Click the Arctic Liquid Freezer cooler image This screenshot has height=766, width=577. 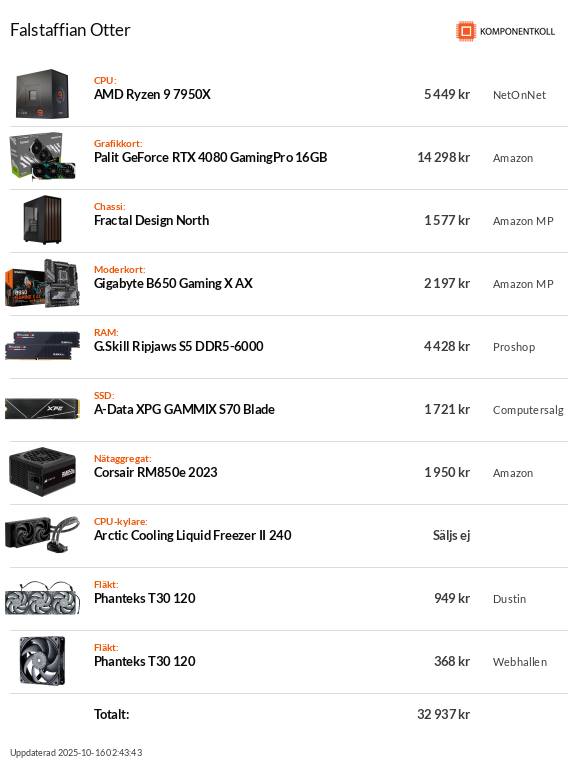click(43, 535)
